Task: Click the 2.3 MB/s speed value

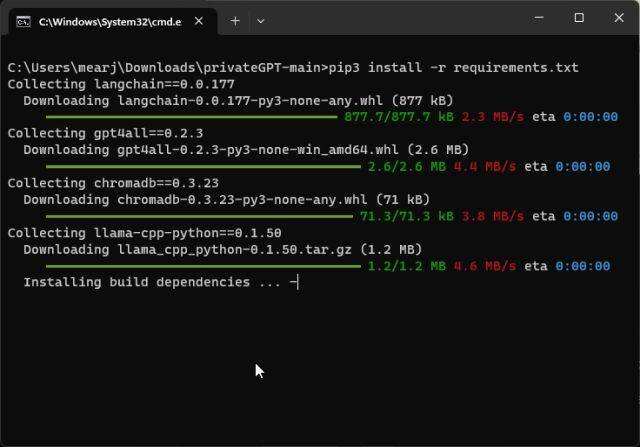Action: 493,117
